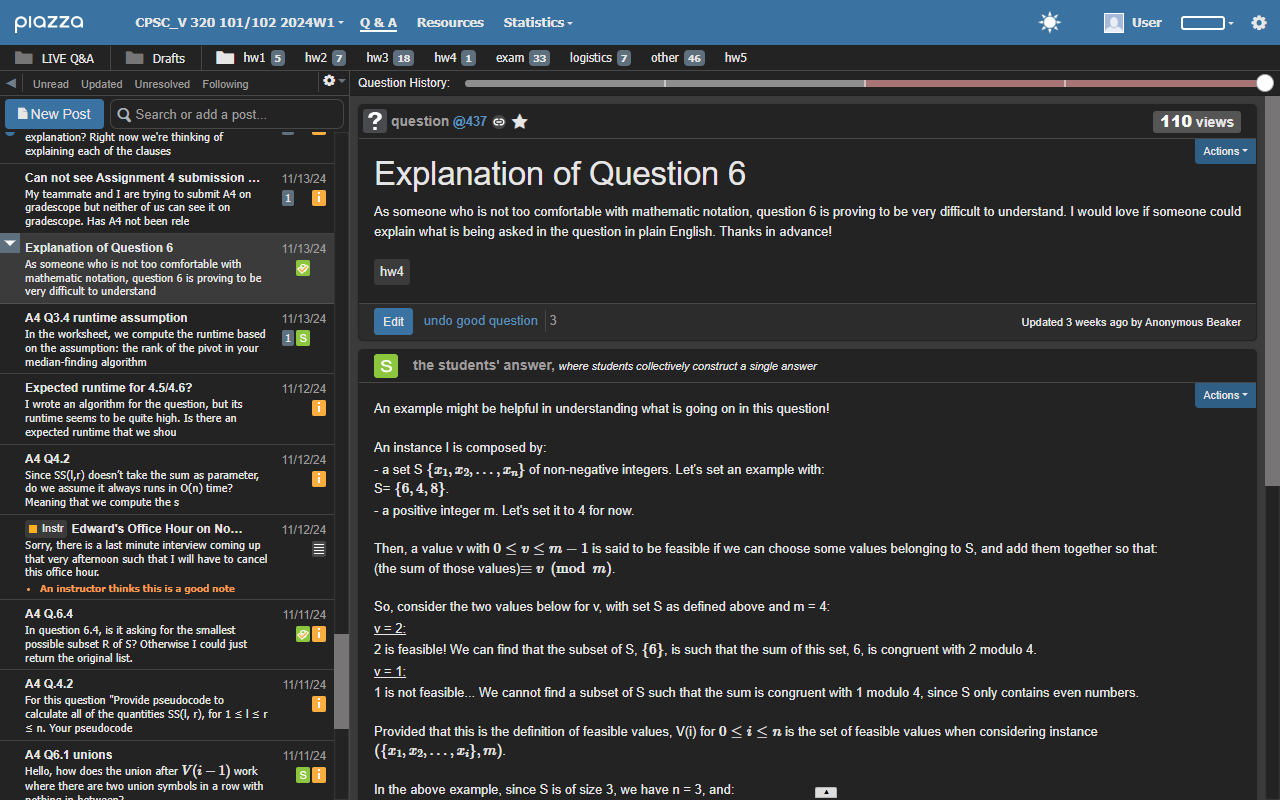Open the settings gear in top bar
This screenshot has height=800, width=1280.
point(1259,22)
